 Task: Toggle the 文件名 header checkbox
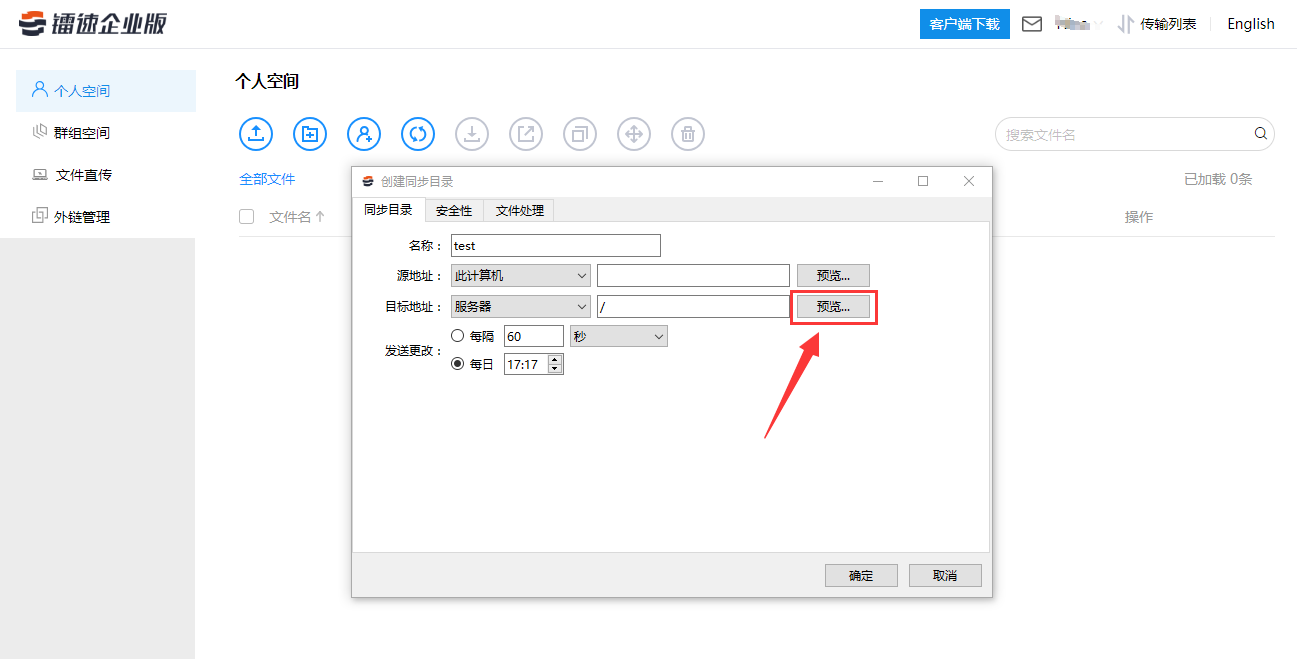[x=246, y=216]
